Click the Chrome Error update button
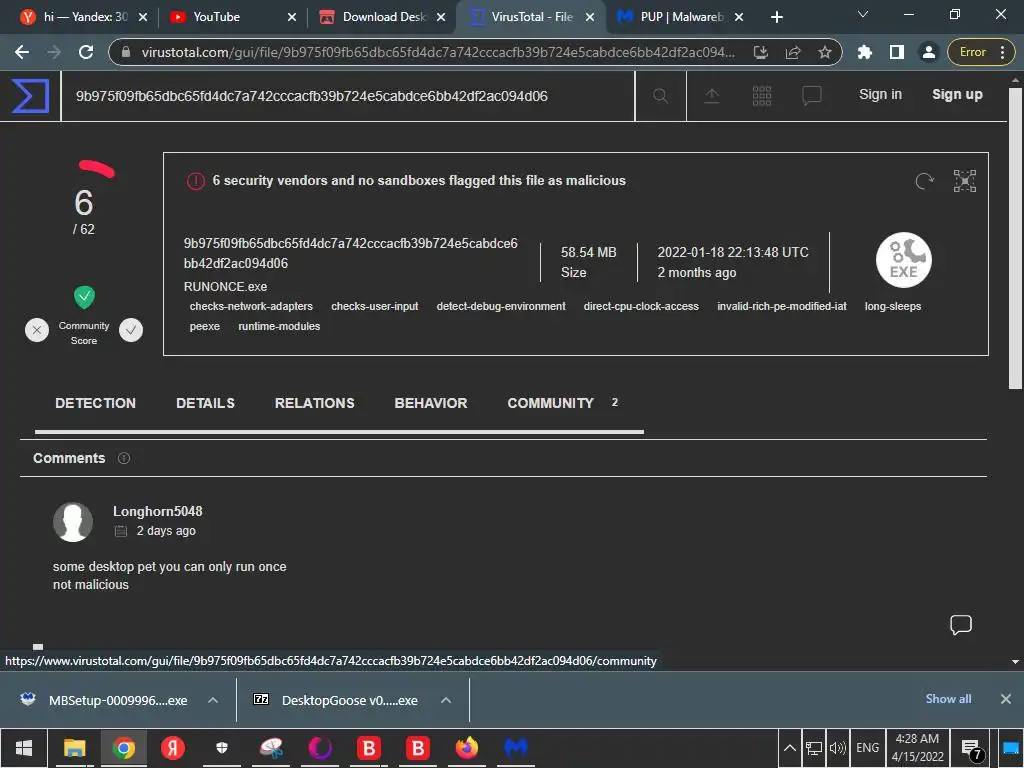This screenshot has width=1024, height=768. point(981,52)
